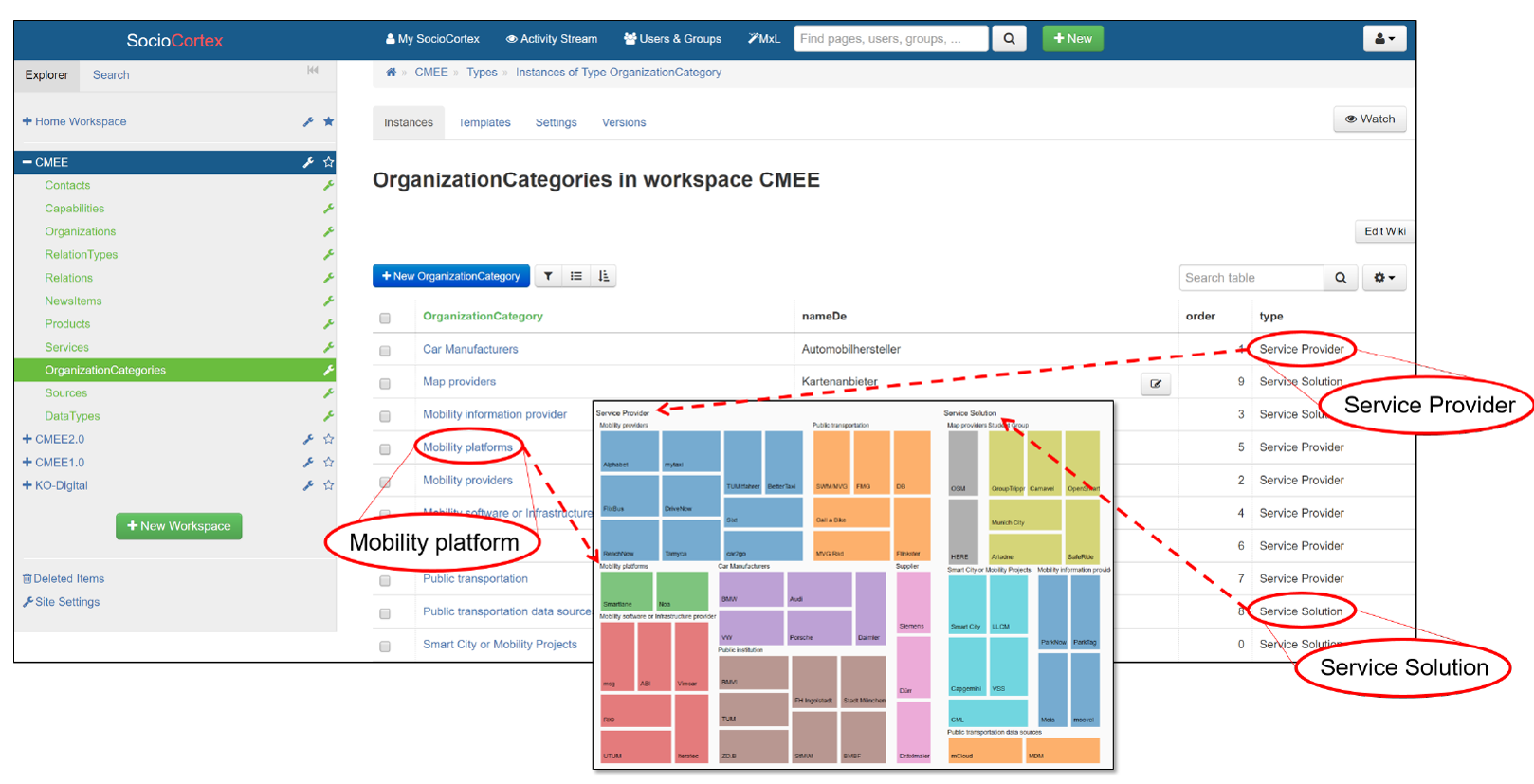Click the search magnifier button in top navbar
1534x784 pixels.
click(1009, 39)
